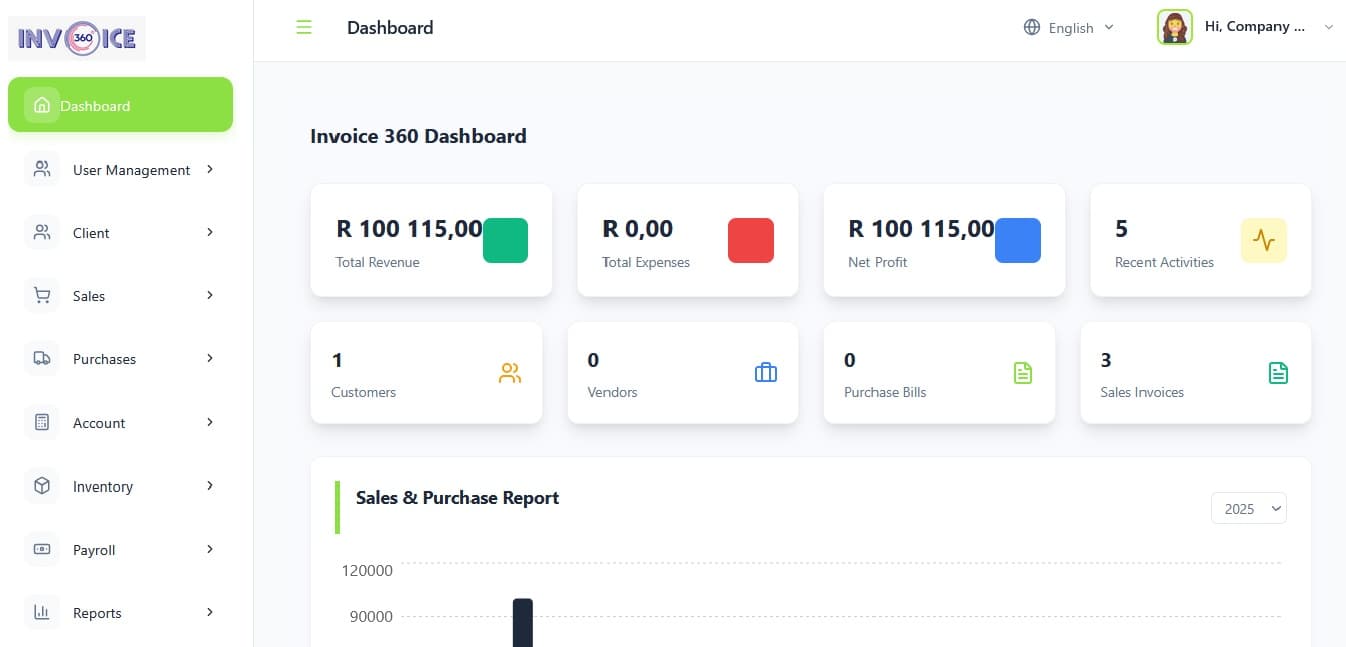Expand the Sales menu chevron
Screen dimensions: 1346x647
coord(209,295)
